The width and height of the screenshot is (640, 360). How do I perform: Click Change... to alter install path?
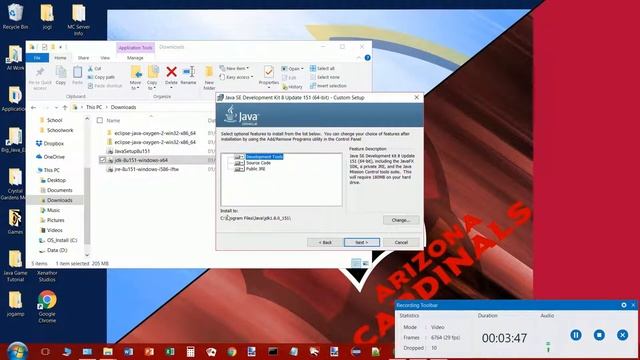(x=401, y=220)
